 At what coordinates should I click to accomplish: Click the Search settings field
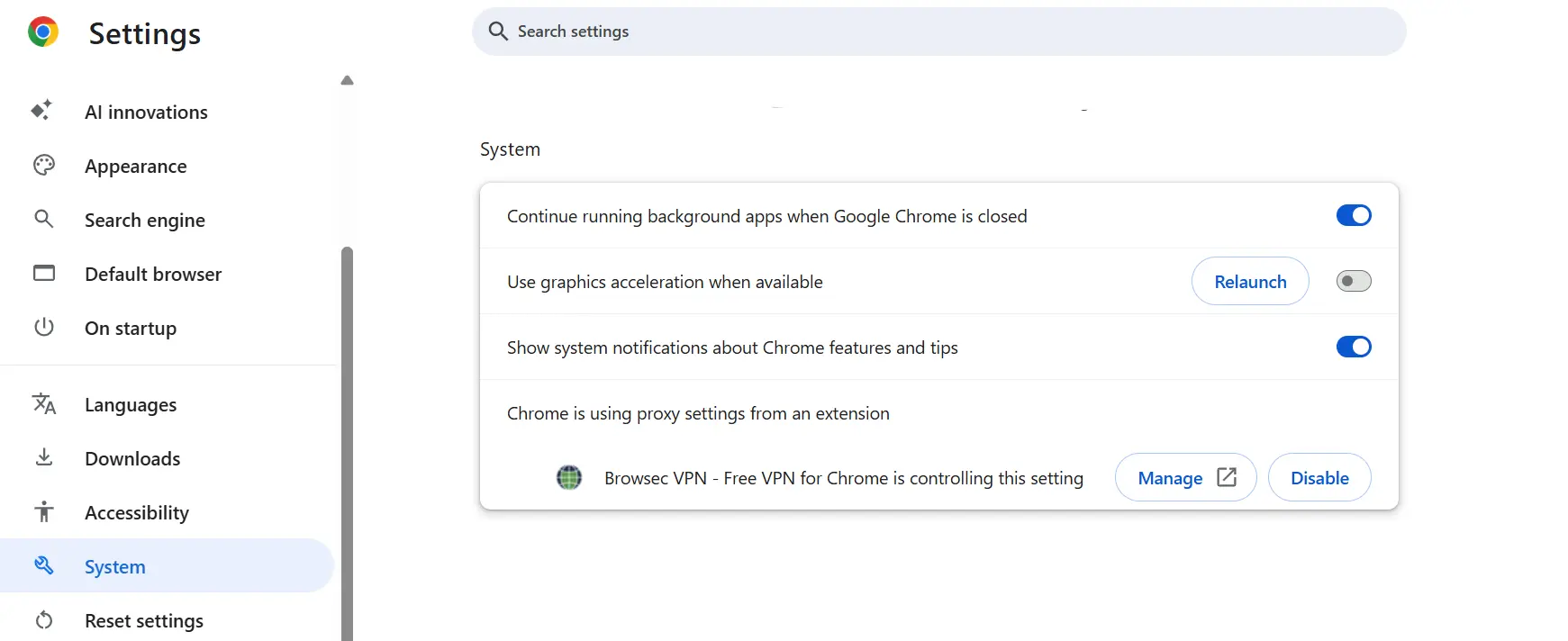pos(938,31)
